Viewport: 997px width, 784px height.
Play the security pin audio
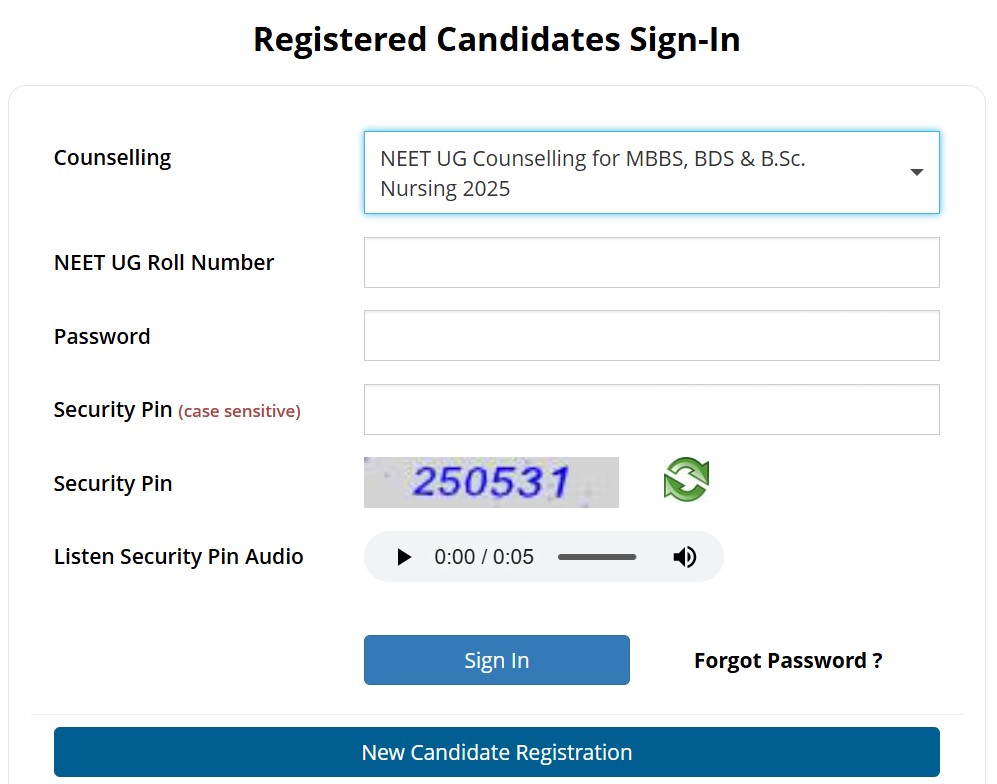click(403, 557)
